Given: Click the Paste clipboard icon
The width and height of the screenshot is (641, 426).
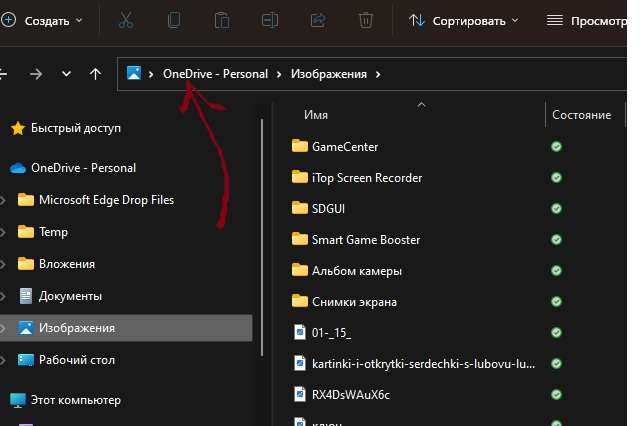Looking at the screenshot, I should coord(222,20).
